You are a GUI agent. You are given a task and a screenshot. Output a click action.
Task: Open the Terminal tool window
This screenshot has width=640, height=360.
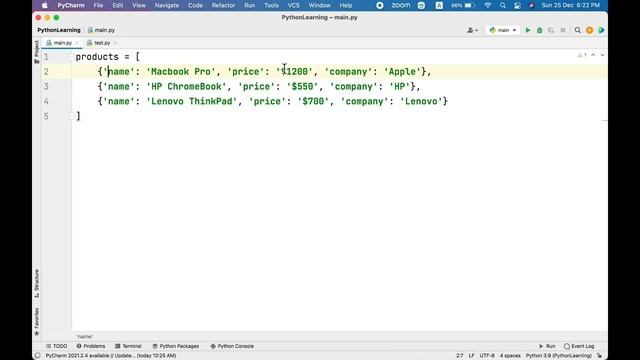tap(128, 346)
